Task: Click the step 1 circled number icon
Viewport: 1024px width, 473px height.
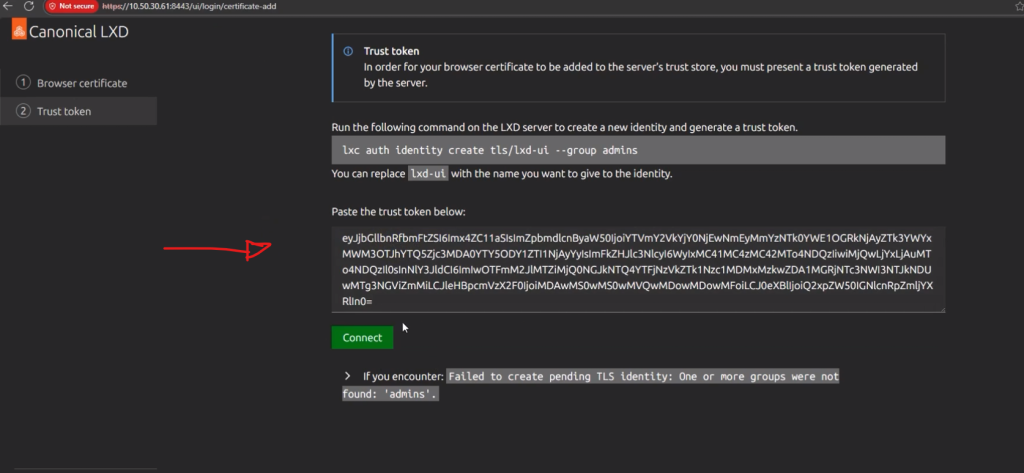Action: (24, 83)
